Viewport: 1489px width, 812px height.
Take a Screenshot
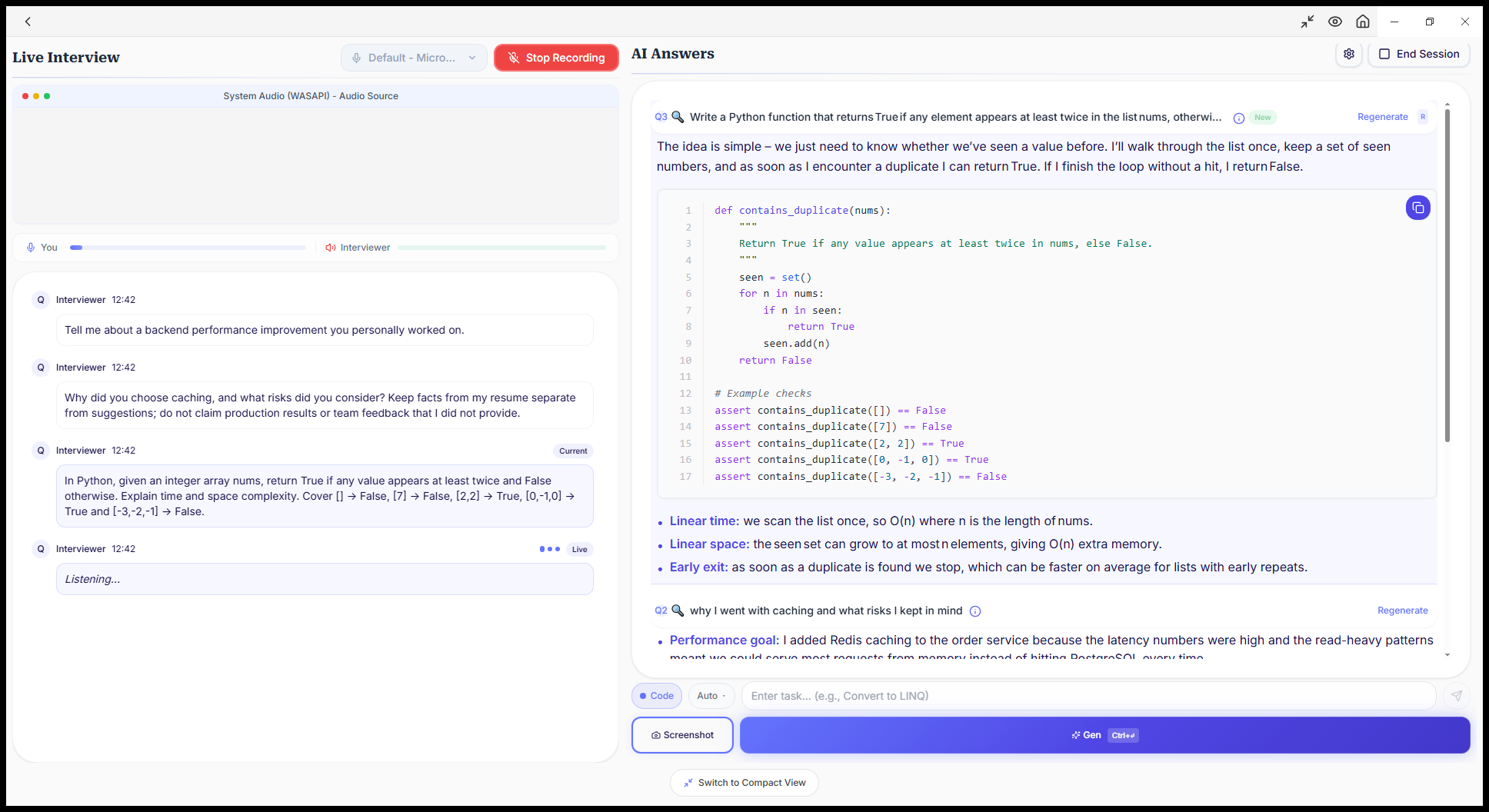(x=682, y=735)
